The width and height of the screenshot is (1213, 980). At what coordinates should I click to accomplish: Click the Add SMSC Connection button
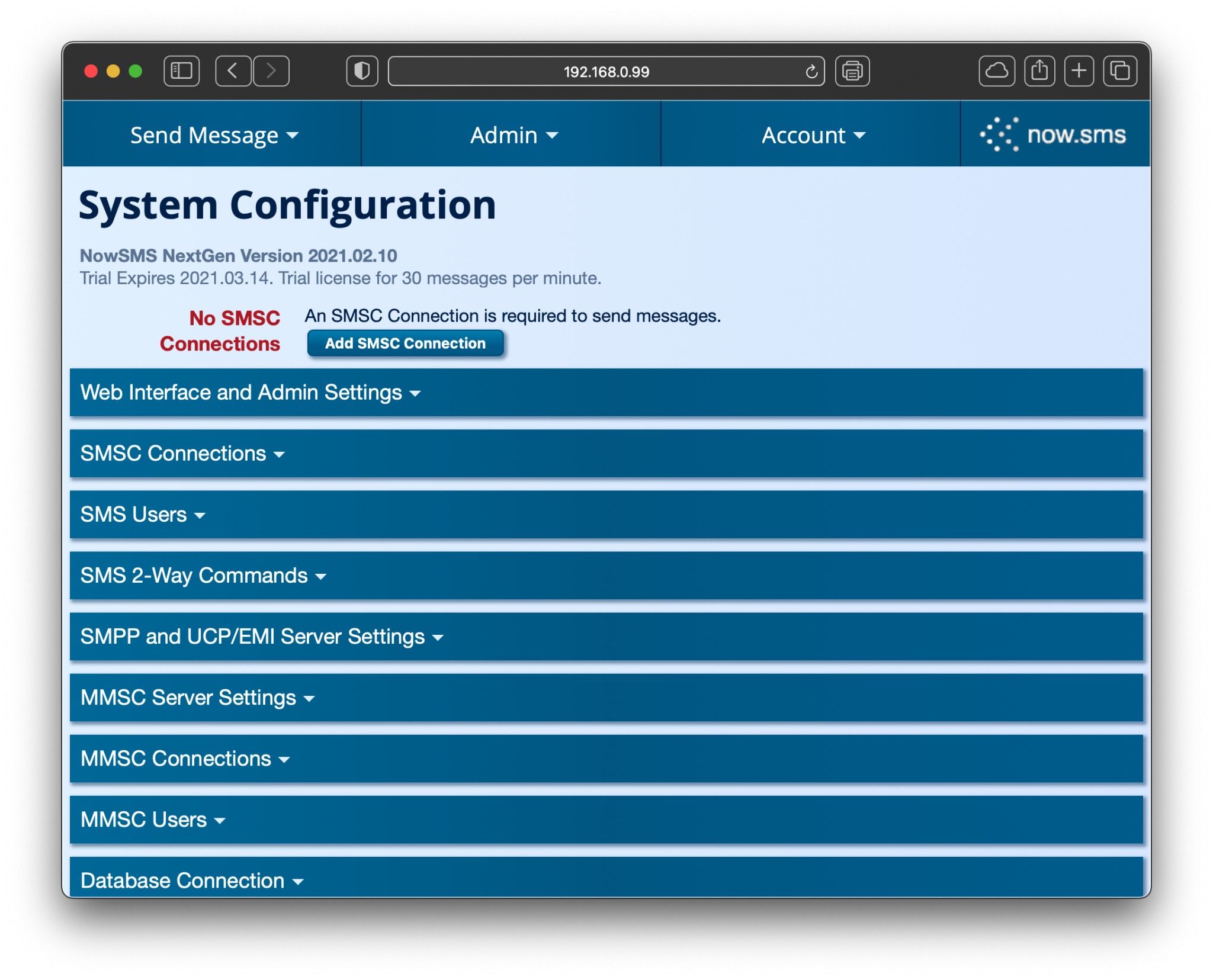405,343
